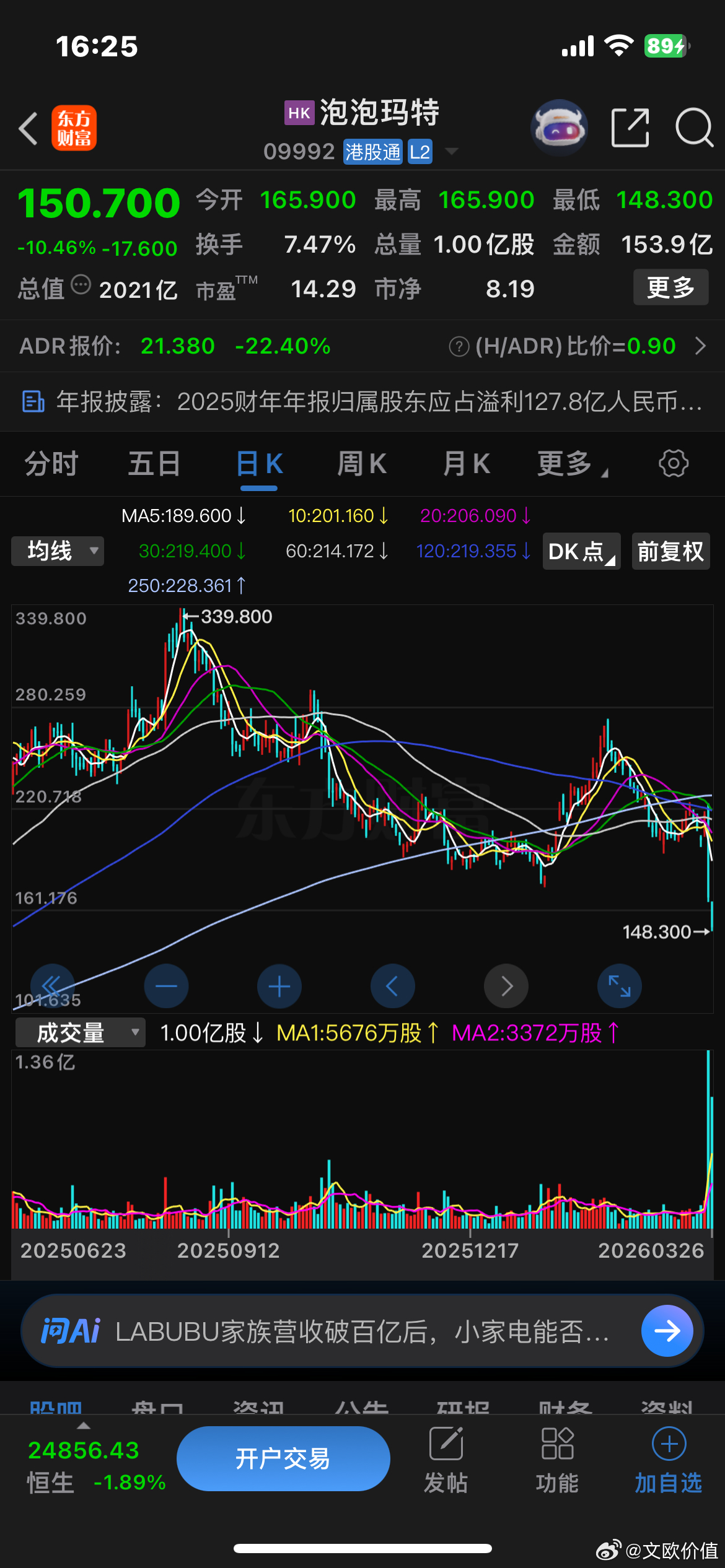Tap the 339.800 high price marker
The image size is (725, 1568).
[229, 617]
